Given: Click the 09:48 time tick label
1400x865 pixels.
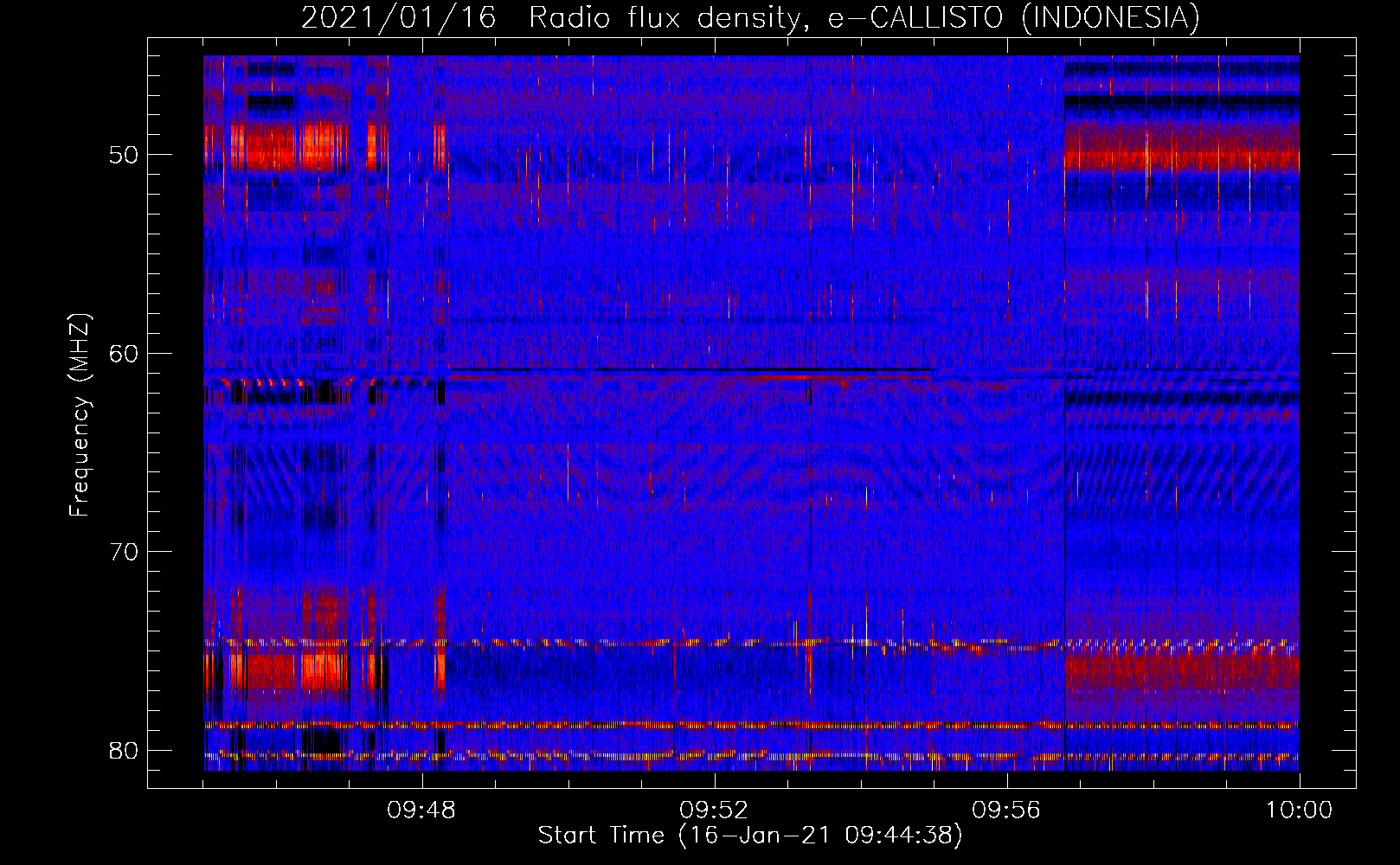Looking at the screenshot, I should tap(421, 811).
